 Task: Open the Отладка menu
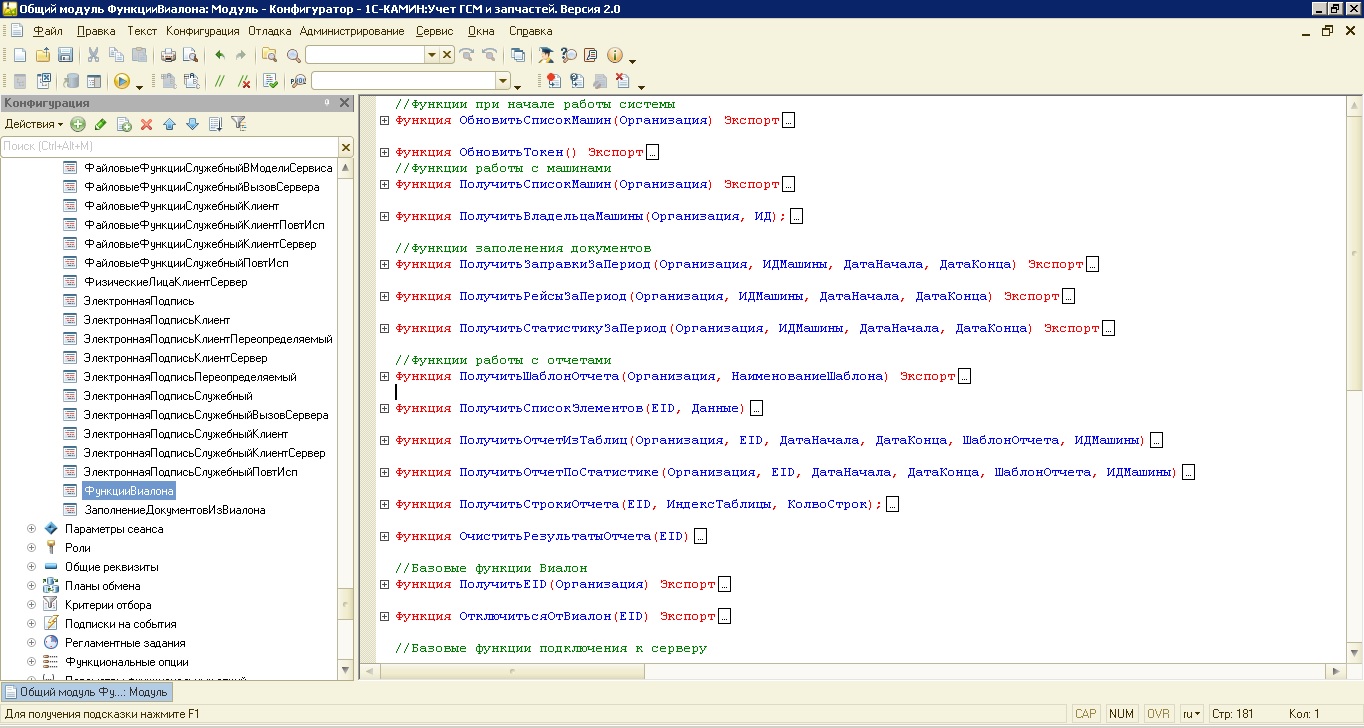(270, 31)
